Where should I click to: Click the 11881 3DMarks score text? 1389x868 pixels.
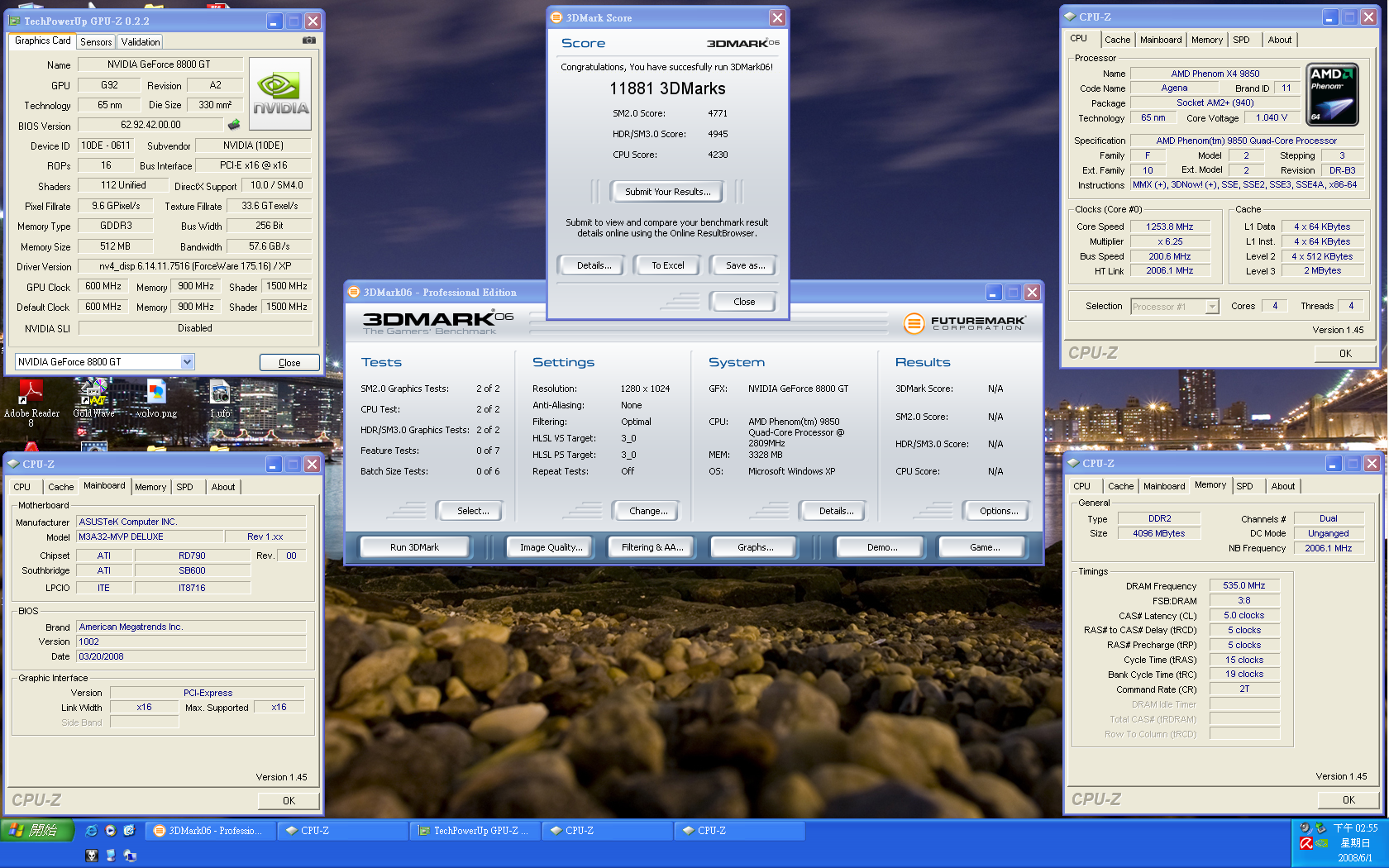pyautogui.click(x=667, y=88)
